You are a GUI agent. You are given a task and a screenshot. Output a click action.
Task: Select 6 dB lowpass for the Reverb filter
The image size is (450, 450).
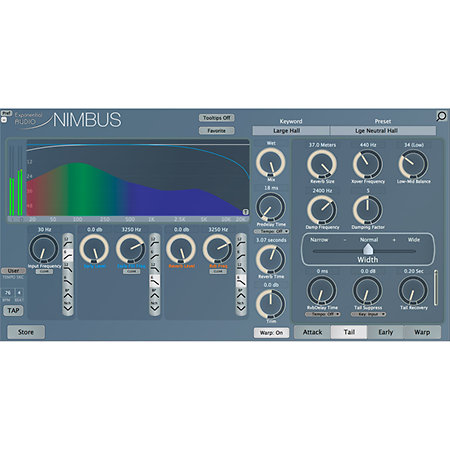(241, 280)
